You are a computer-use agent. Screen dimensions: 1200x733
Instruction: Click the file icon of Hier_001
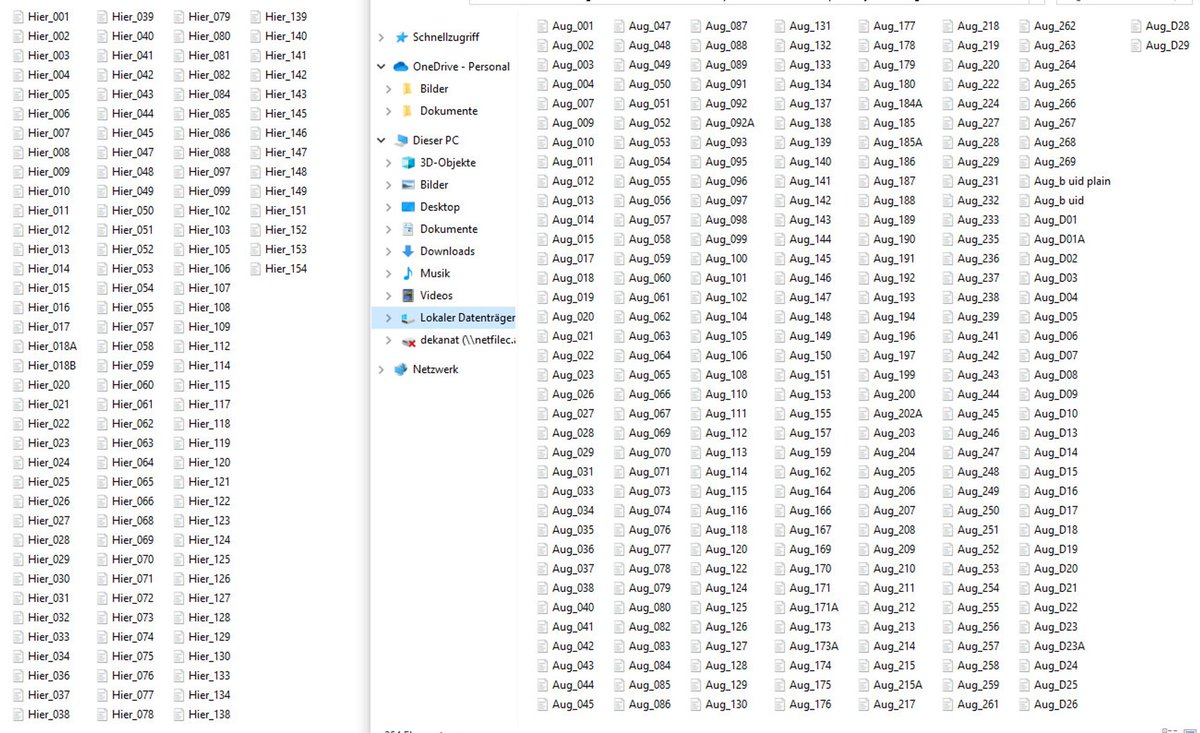(18, 17)
